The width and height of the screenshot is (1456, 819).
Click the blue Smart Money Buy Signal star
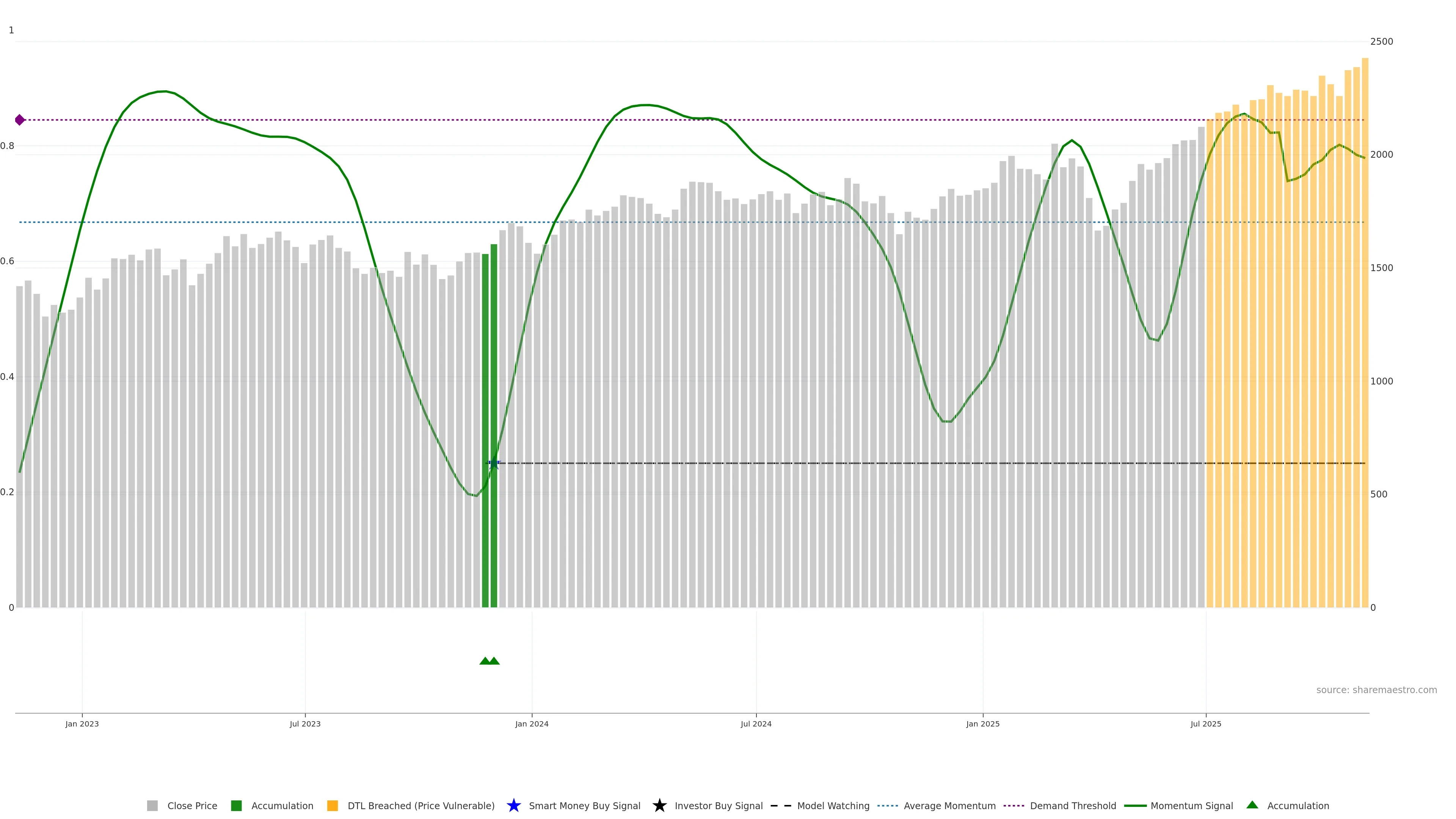click(513, 805)
